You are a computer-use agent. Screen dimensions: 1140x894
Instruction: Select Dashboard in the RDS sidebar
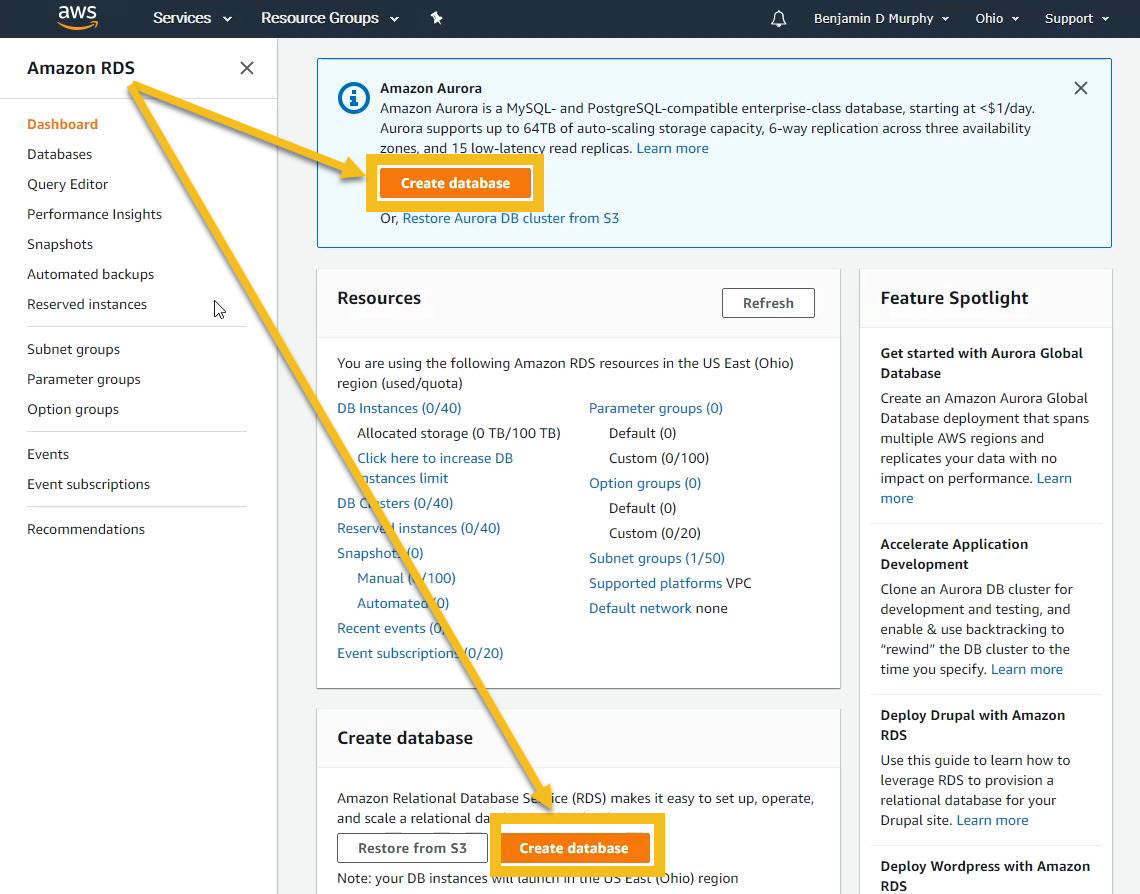pyautogui.click(x=63, y=124)
